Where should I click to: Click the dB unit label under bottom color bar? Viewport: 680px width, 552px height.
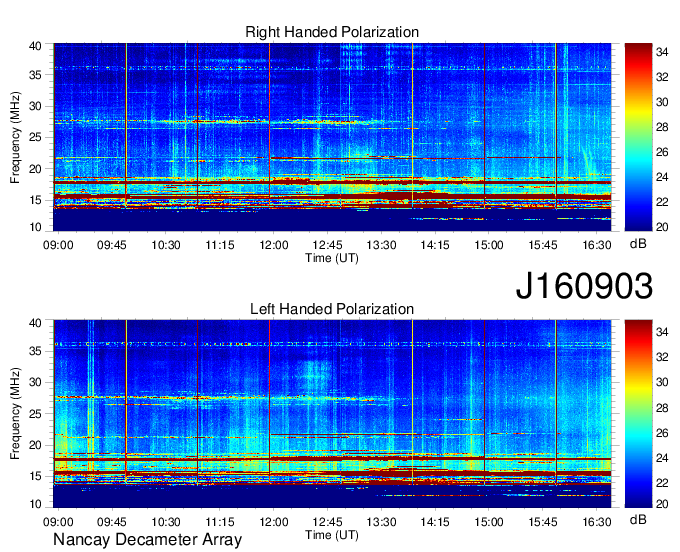pyautogui.click(x=638, y=519)
